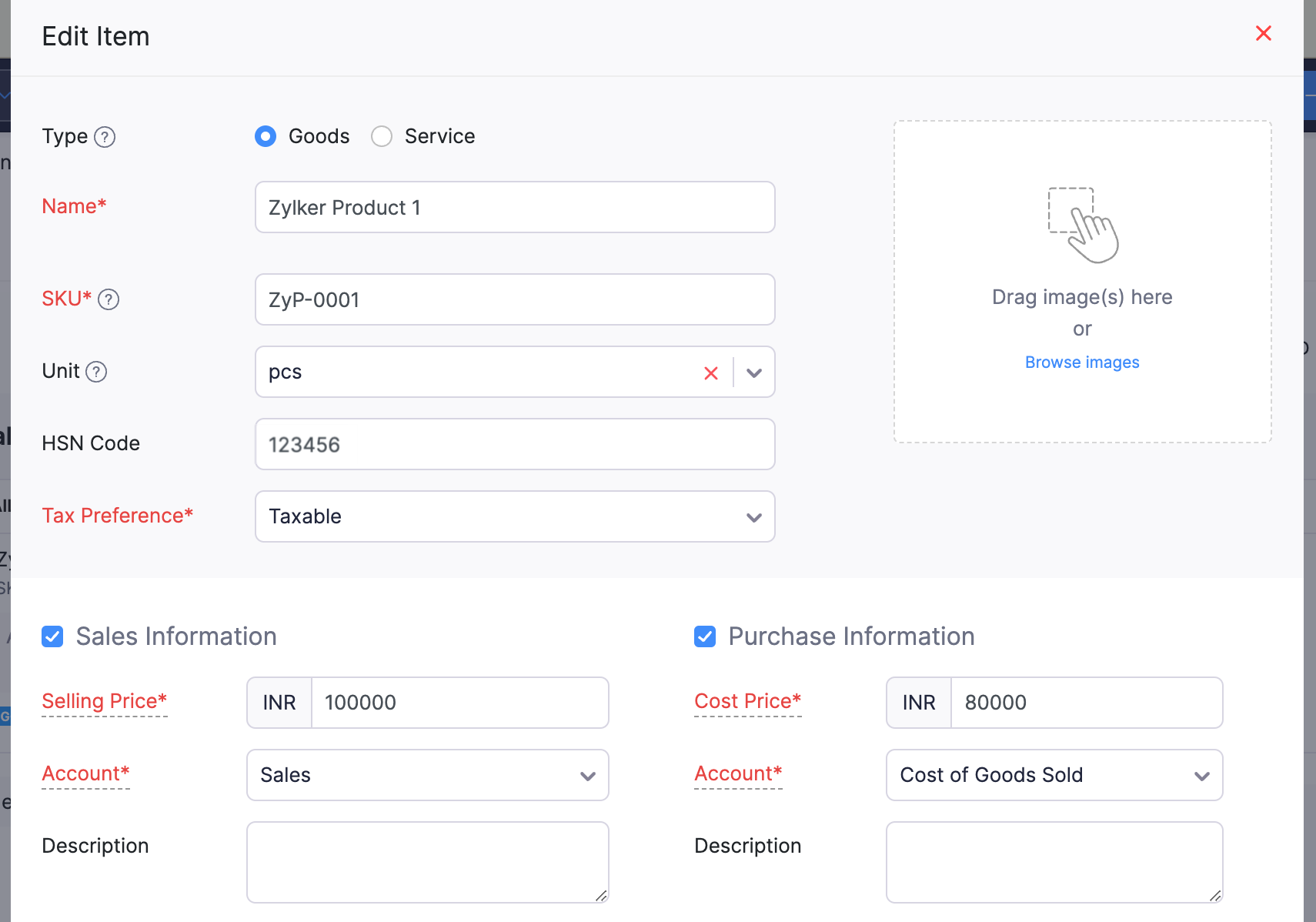The height and width of the screenshot is (922, 1316).
Task: Click the HSN Code input field
Action: pos(514,444)
